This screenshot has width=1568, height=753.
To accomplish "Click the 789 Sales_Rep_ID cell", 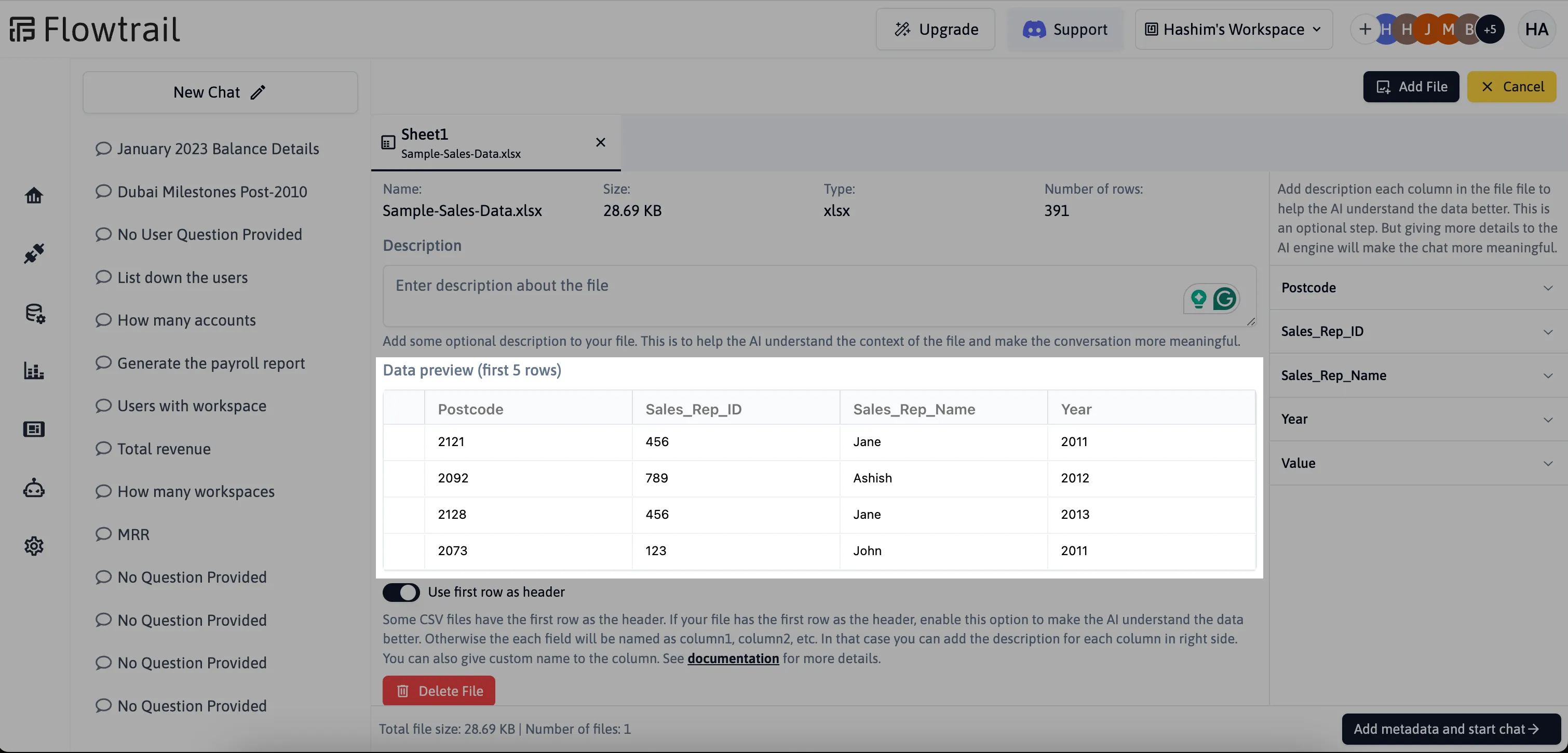I will pyautogui.click(x=736, y=478).
